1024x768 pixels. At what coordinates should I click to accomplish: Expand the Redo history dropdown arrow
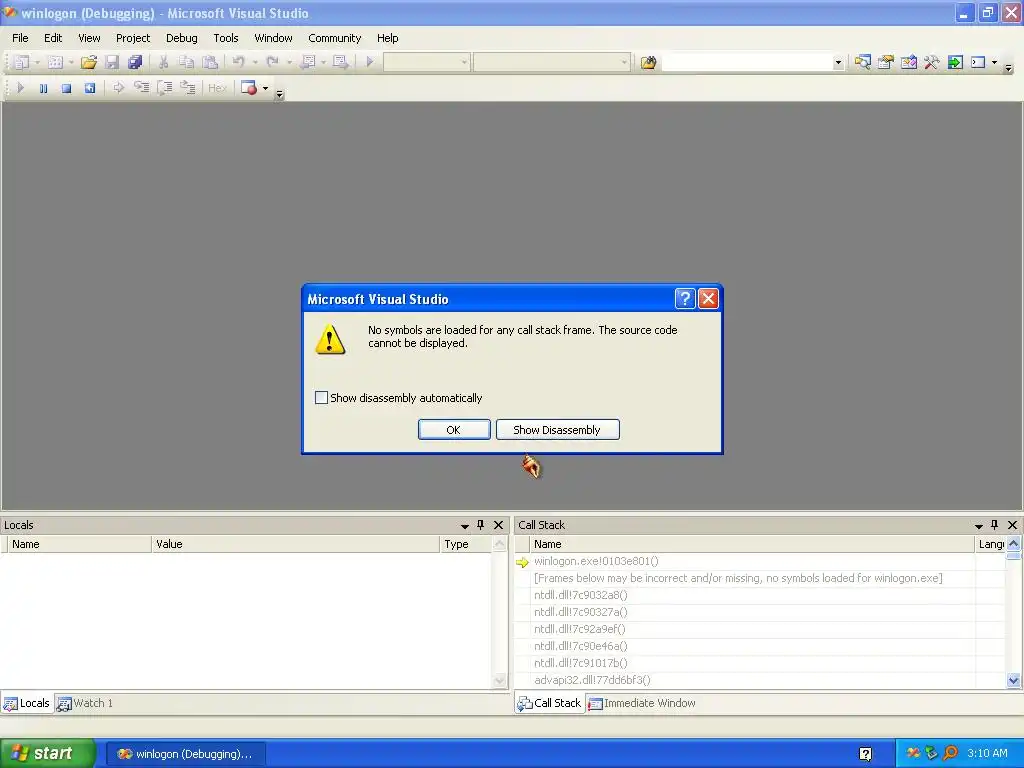pyautogui.click(x=289, y=63)
